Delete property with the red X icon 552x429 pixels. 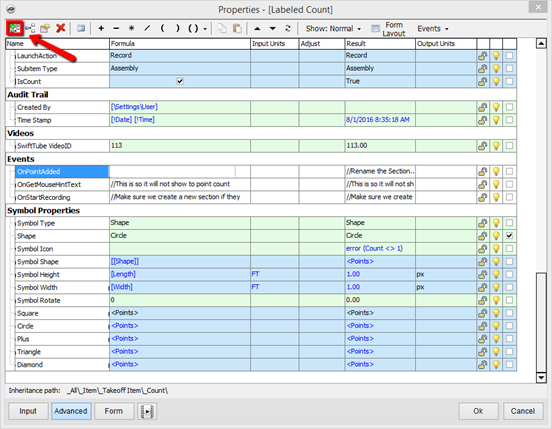61,28
